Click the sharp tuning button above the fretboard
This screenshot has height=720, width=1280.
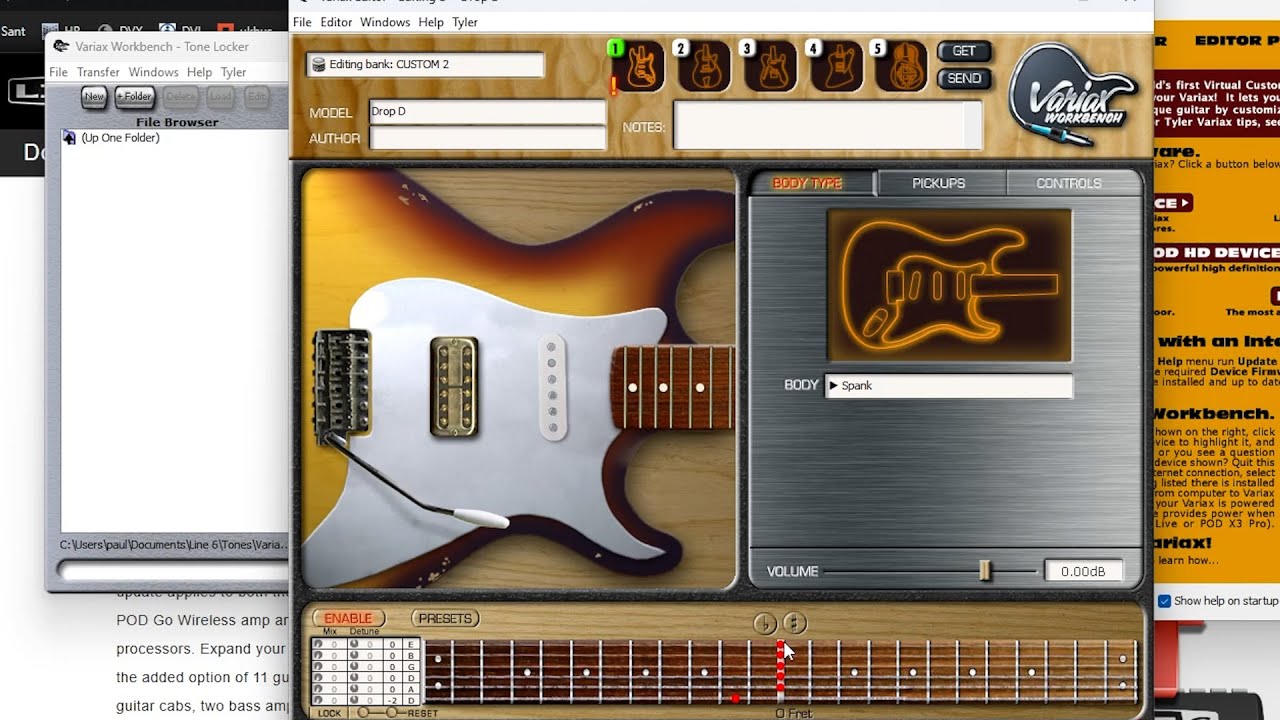coord(795,623)
